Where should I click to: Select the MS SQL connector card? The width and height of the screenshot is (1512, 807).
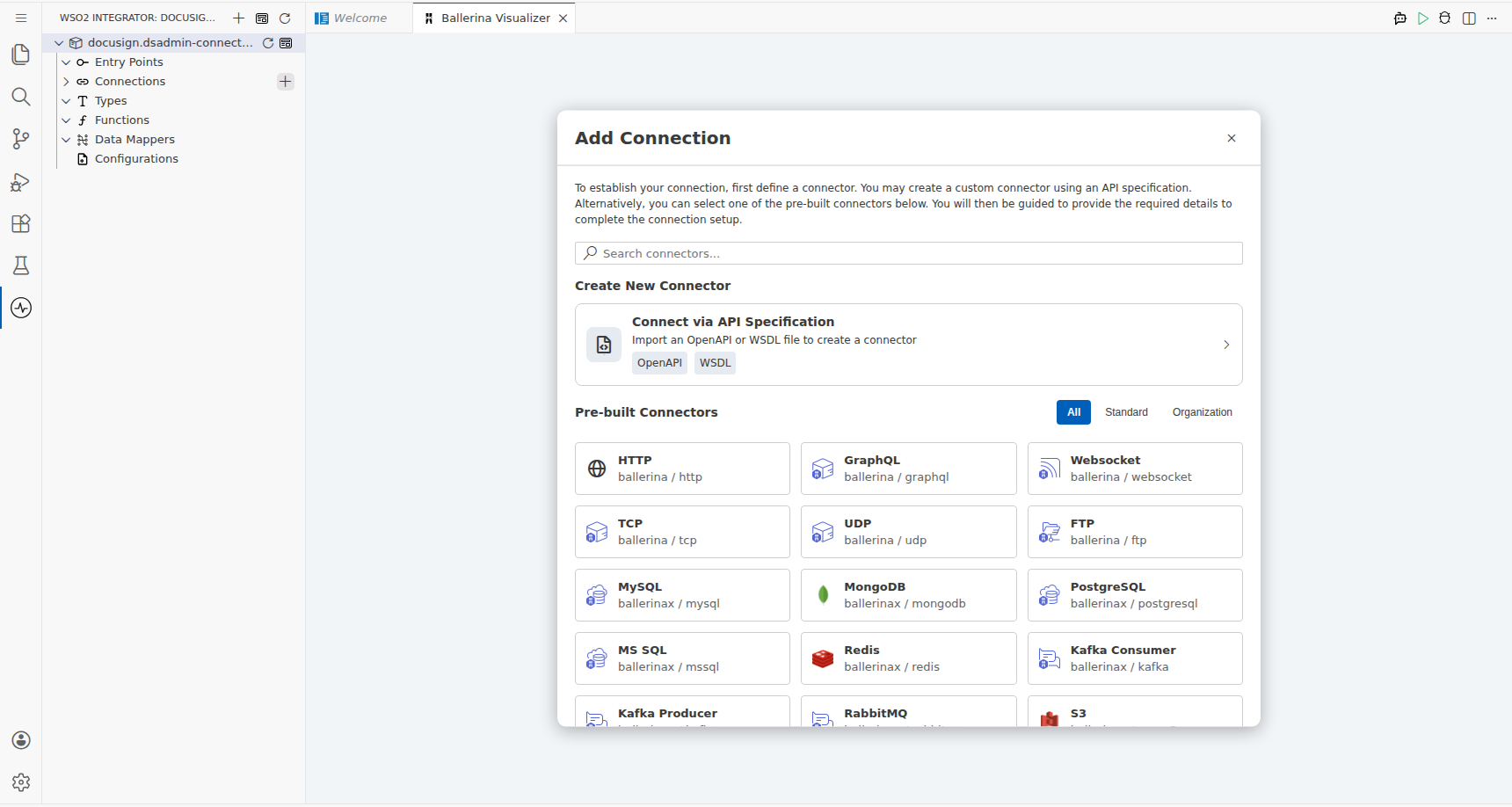(682, 658)
